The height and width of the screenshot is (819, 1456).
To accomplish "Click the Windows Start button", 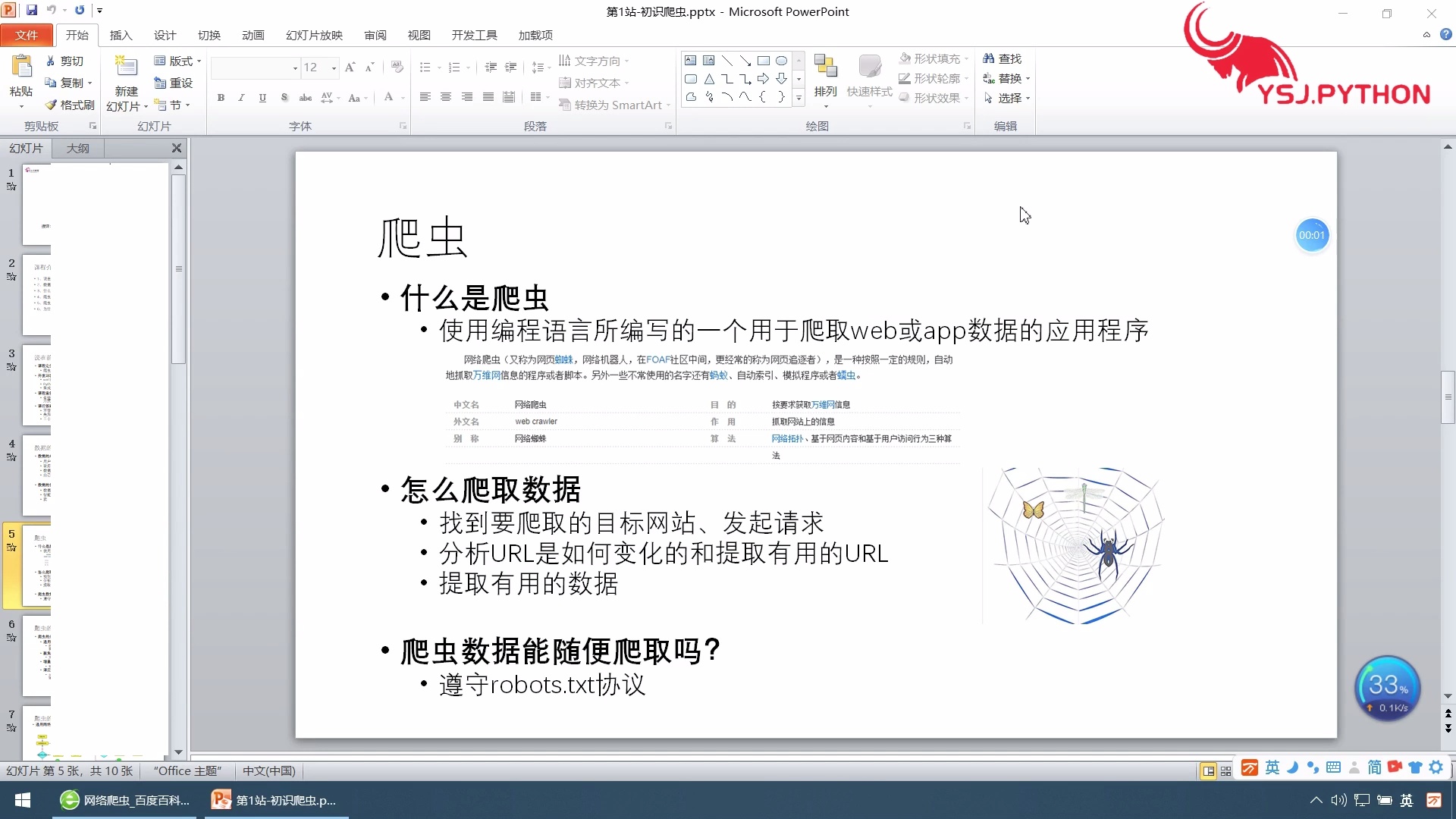I will tap(23, 800).
